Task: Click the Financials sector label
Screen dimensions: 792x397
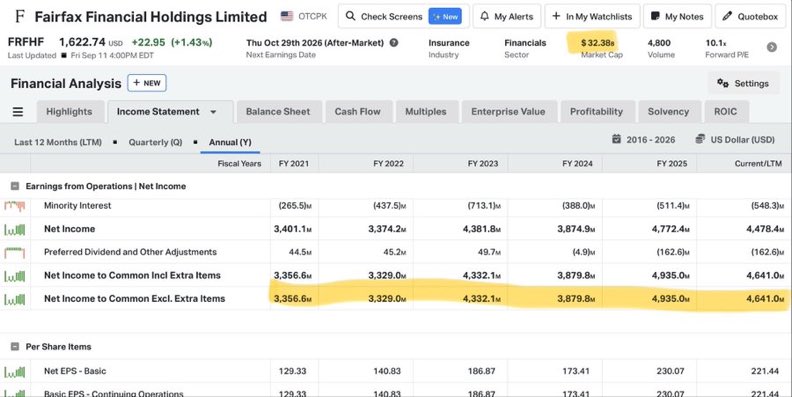Action: pyautogui.click(x=525, y=43)
